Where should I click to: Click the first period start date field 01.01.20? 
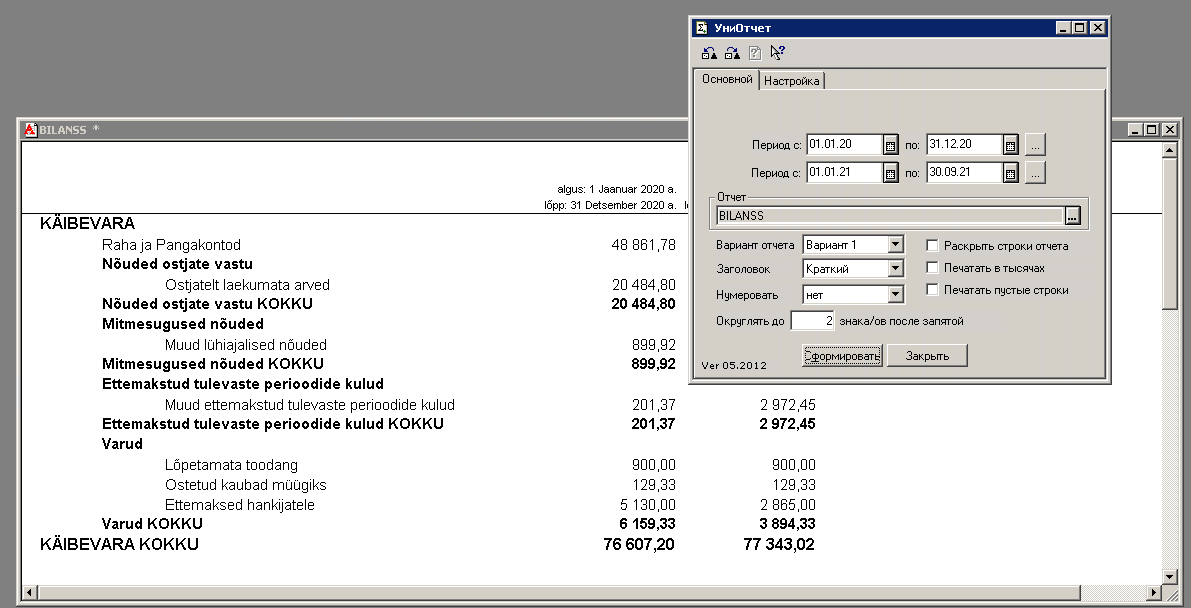[x=844, y=144]
